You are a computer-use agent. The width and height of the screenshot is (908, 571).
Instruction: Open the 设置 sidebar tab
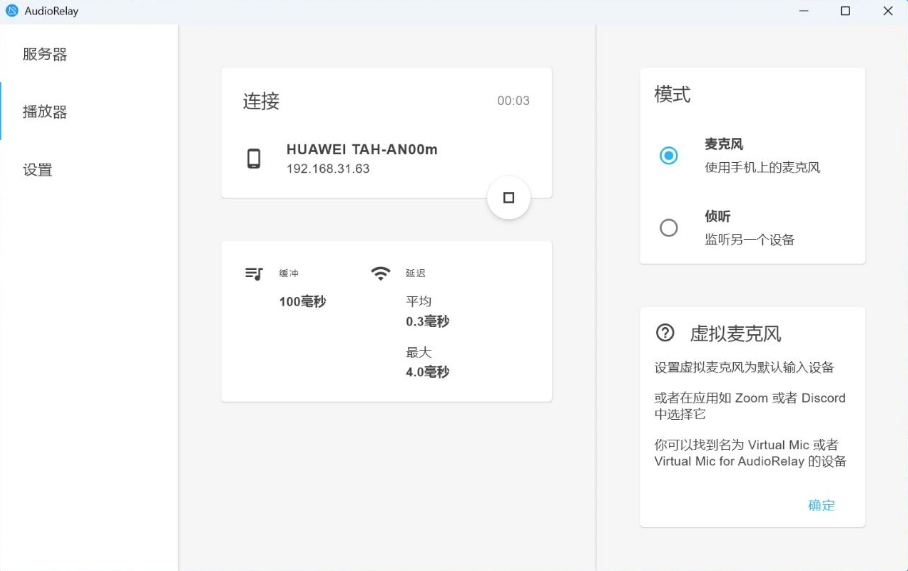[x=89, y=170]
